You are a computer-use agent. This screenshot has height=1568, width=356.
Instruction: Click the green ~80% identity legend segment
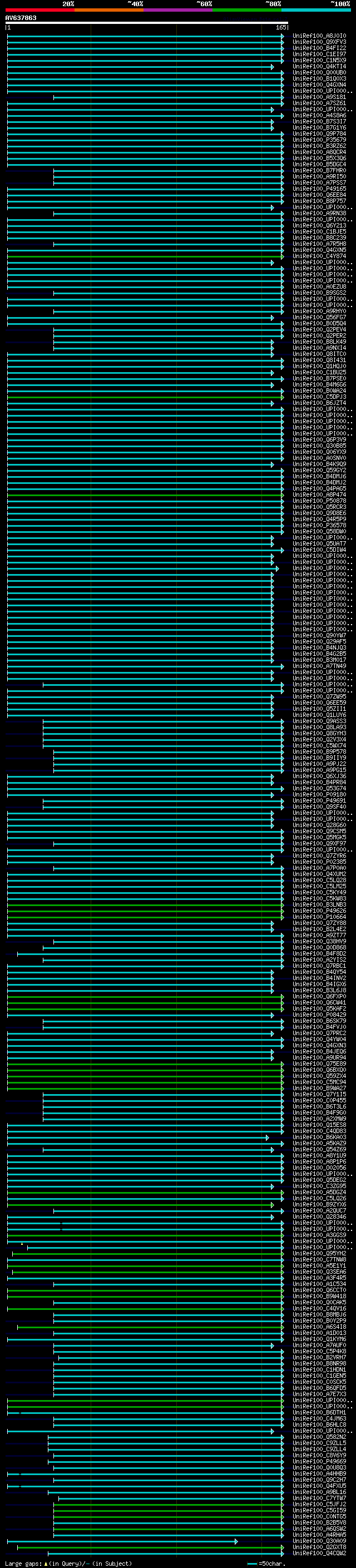[247, 10]
